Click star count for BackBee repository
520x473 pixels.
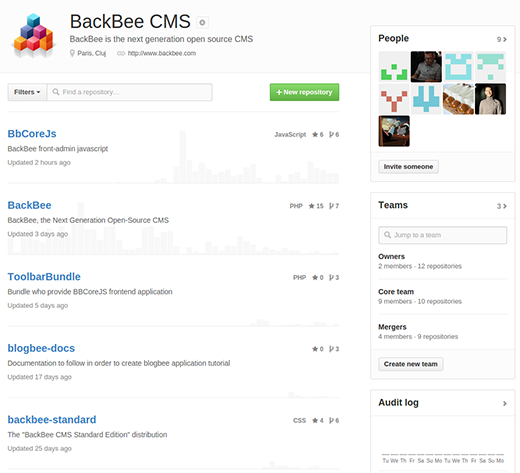pyautogui.click(x=316, y=206)
